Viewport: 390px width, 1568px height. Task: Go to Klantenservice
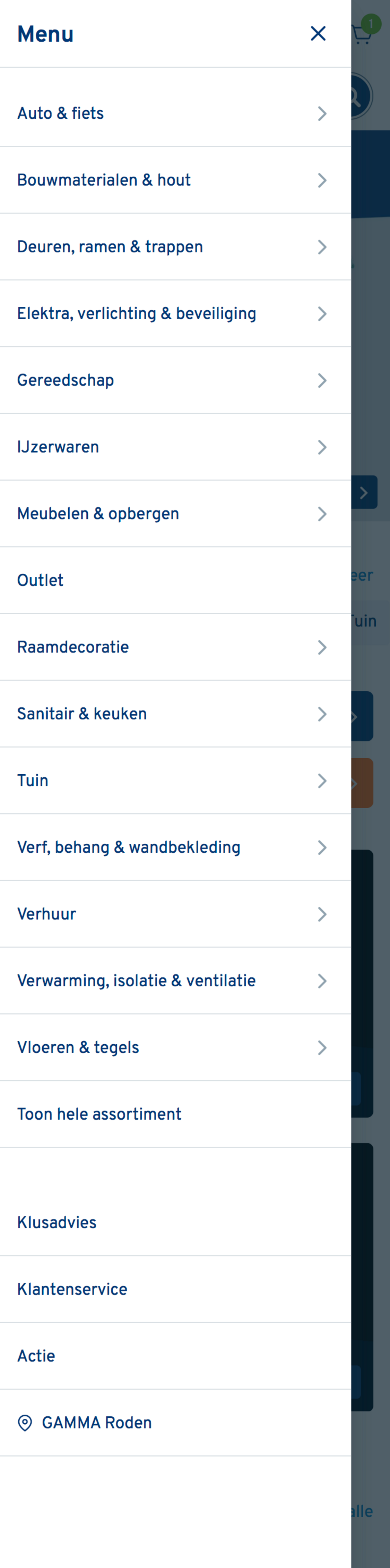click(72, 1289)
